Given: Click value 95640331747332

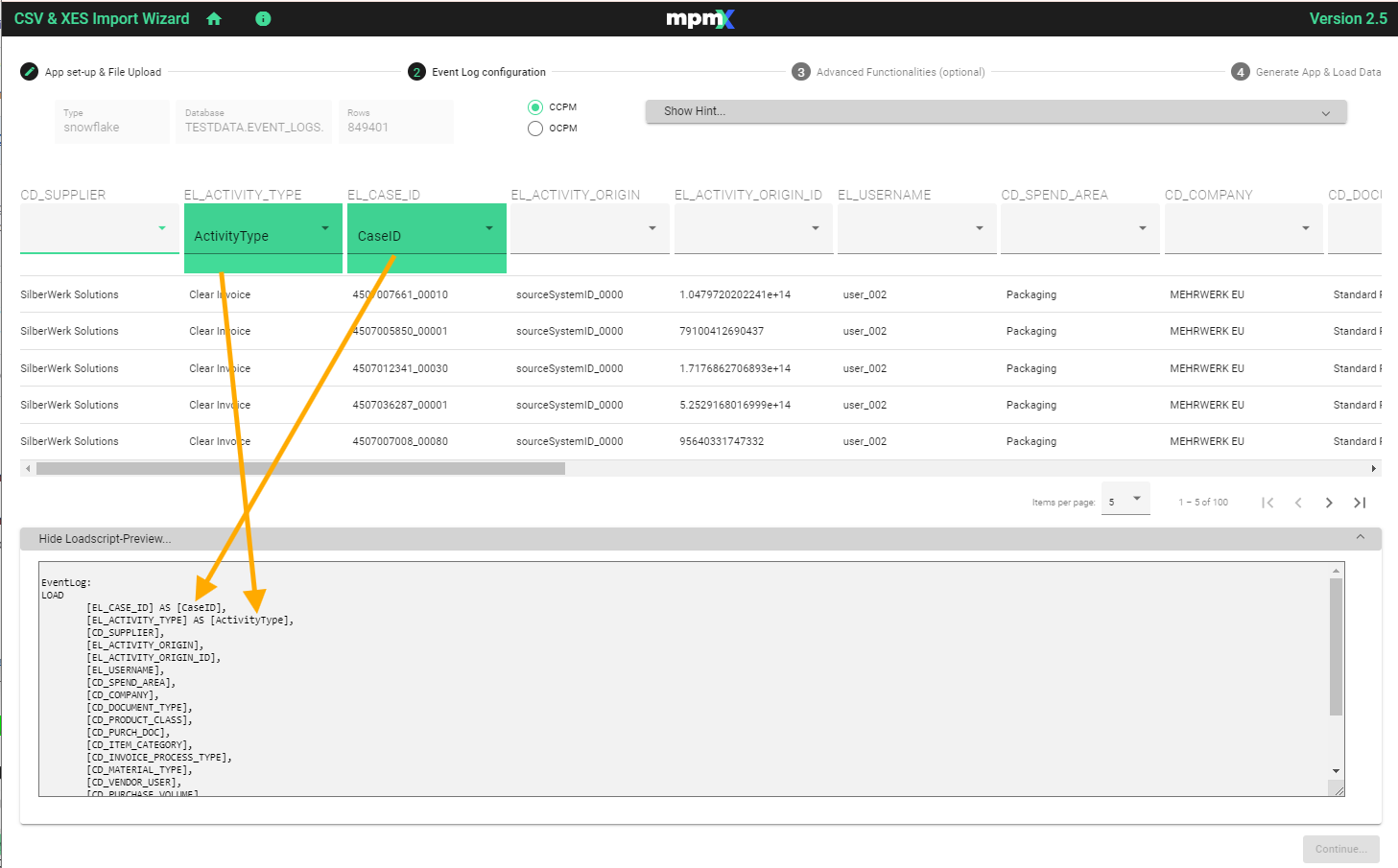Looking at the screenshot, I should coord(722,441).
